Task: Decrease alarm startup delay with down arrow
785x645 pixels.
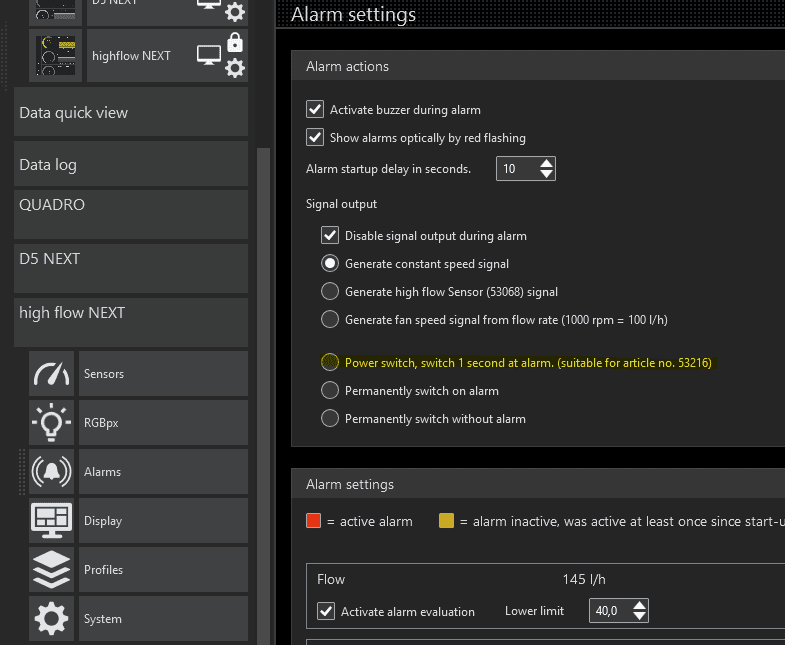Action: 547,174
